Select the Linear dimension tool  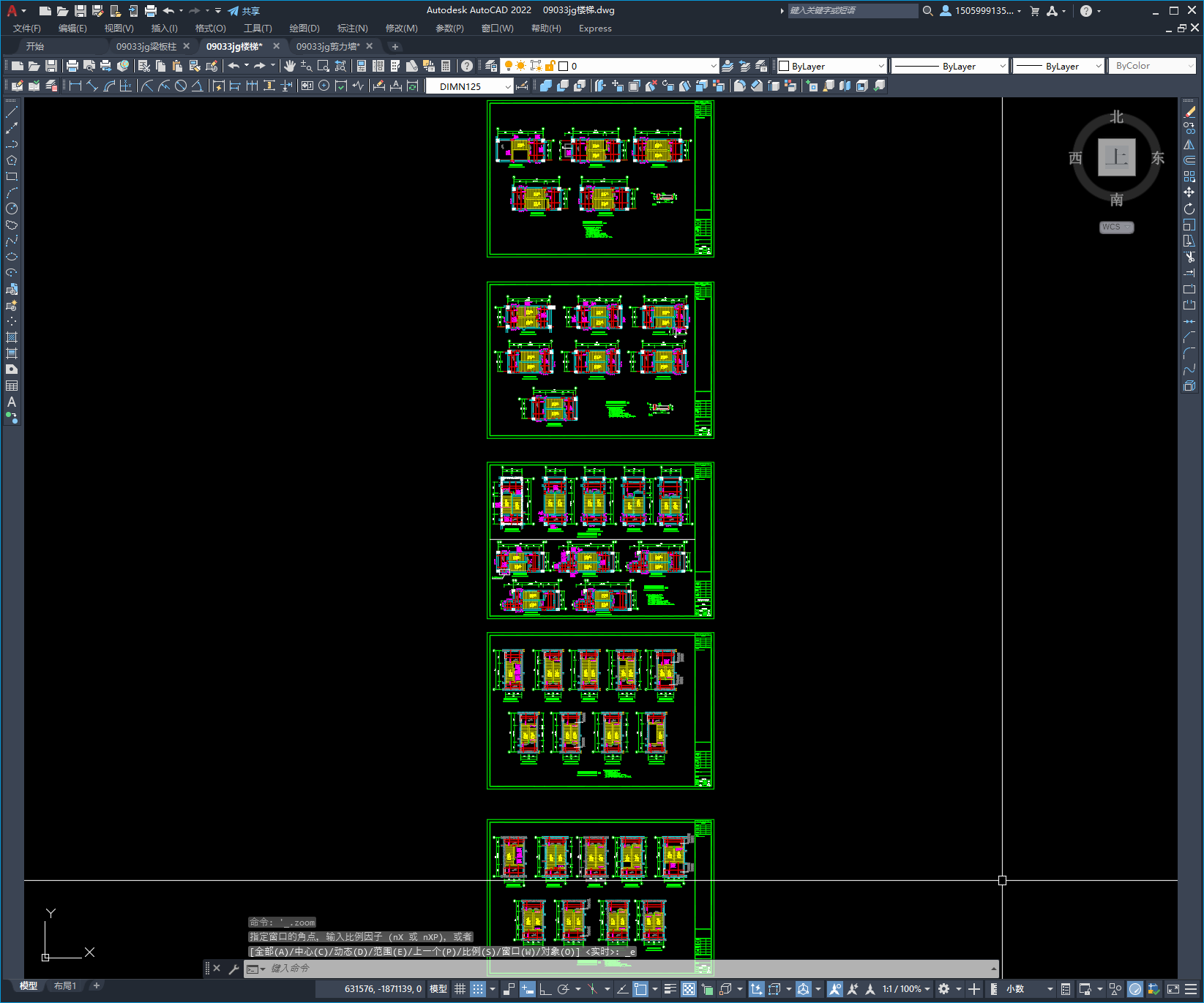click(75, 86)
